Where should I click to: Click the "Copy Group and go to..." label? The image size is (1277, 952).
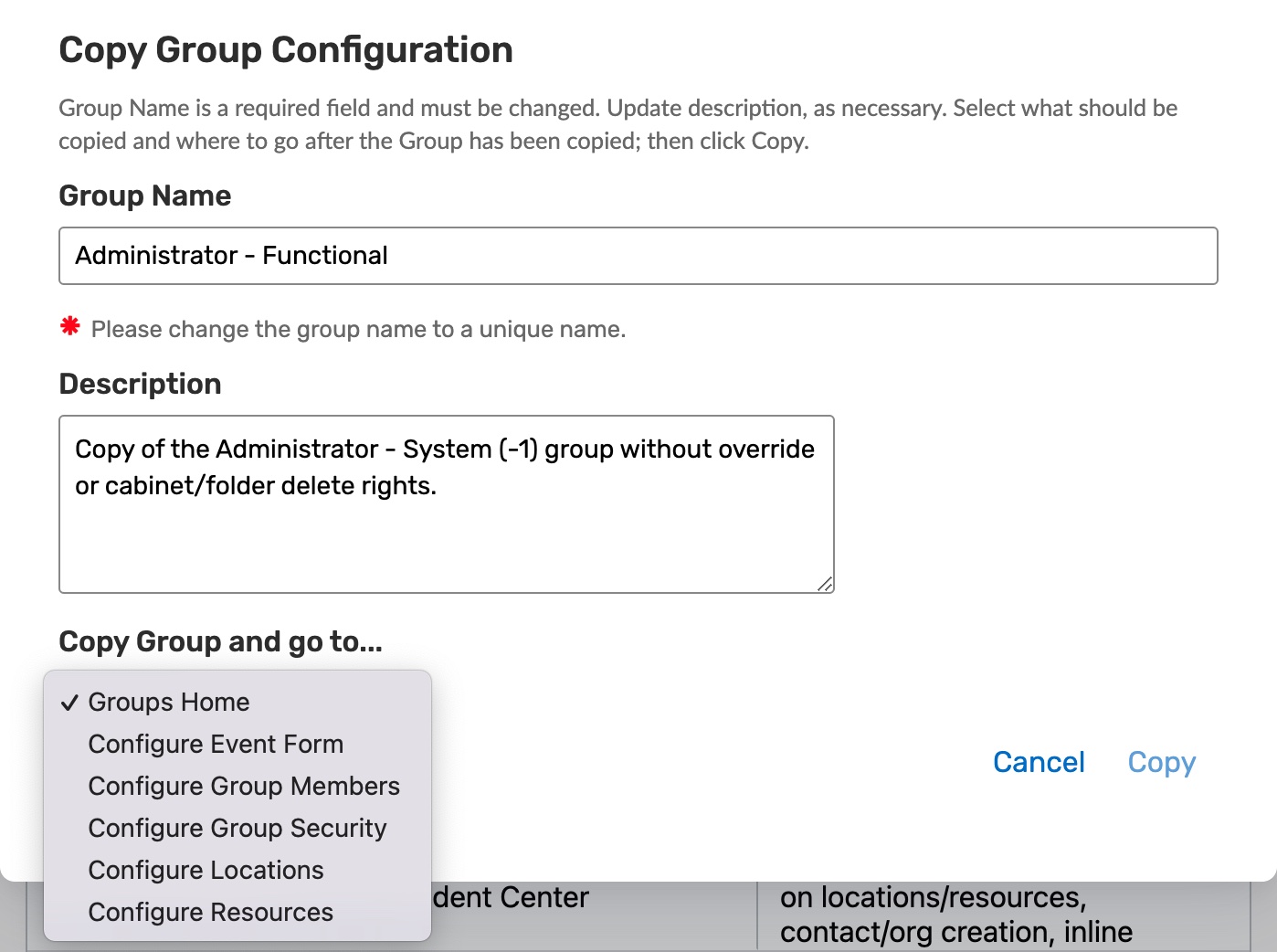tap(220, 641)
